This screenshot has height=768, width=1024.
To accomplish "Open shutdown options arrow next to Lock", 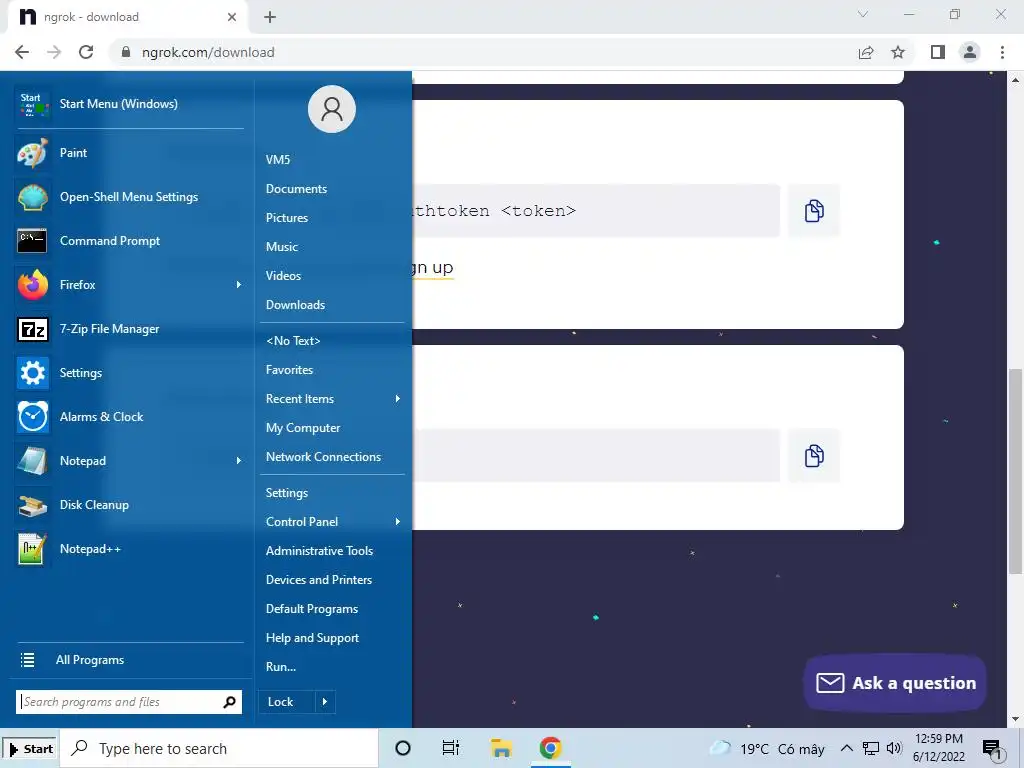I will tap(325, 702).
